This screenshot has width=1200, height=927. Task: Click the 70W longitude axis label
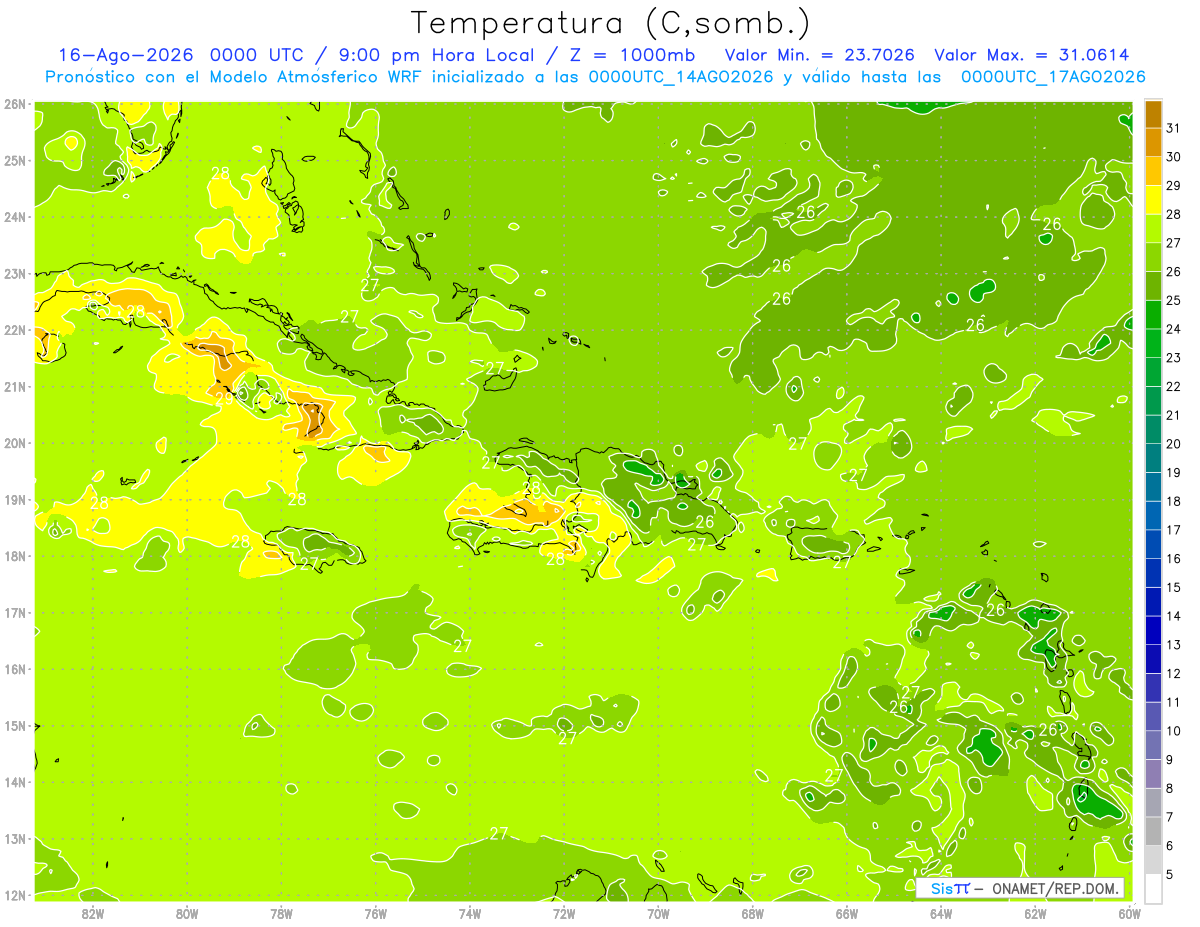658,914
